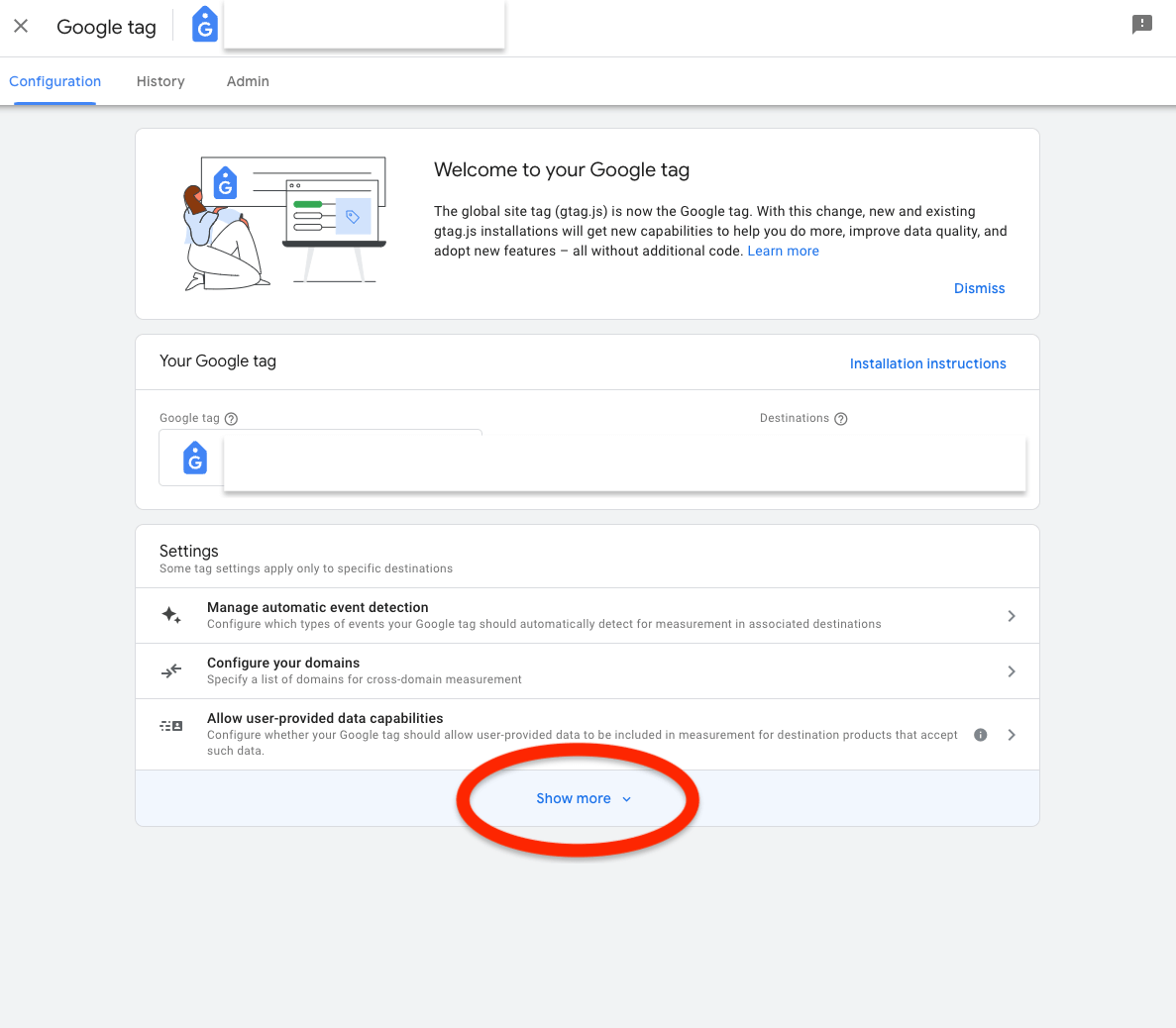Switch to the Configuration tab
The width and height of the screenshot is (1176, 1028).
pos(54,81)
